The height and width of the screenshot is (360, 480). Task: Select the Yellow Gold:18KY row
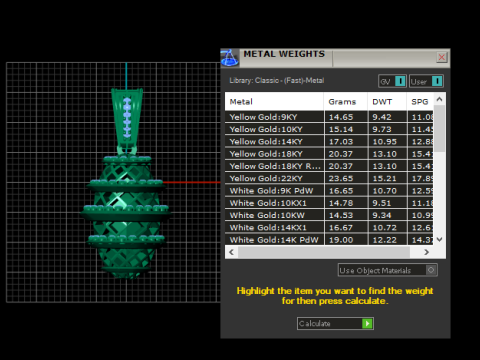[329, 154]
